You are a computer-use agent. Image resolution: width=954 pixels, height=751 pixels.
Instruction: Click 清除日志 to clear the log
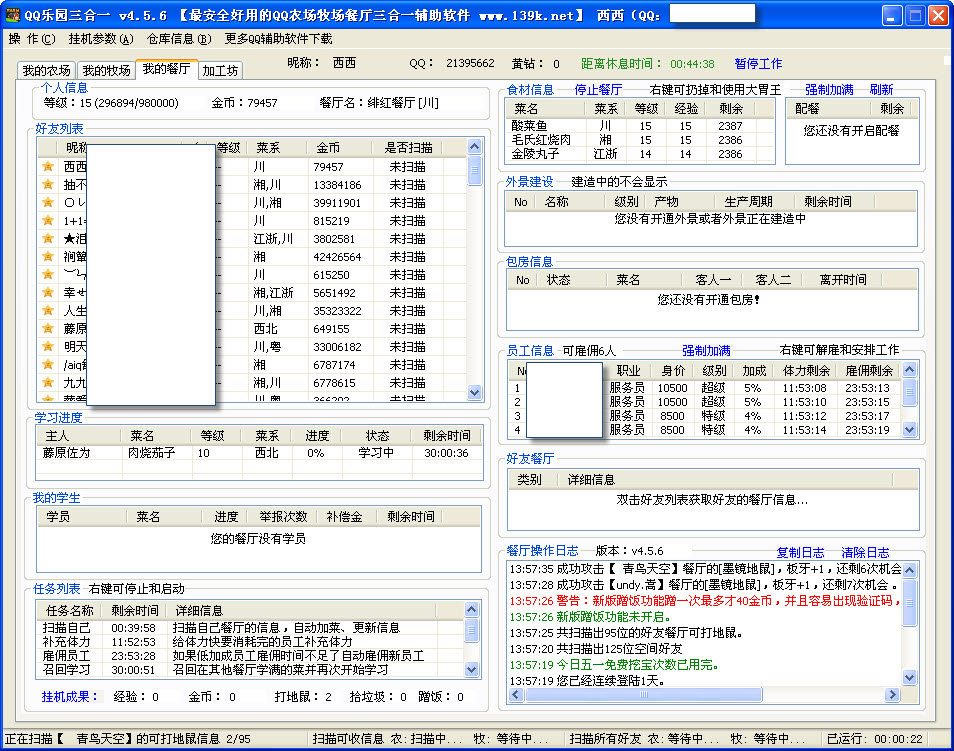coord(865,553)
